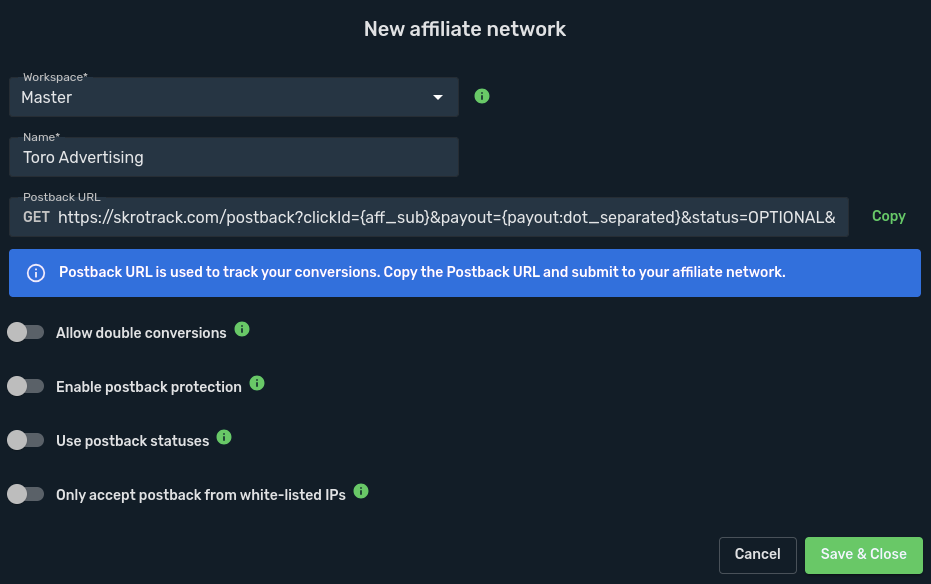Enable only accept postback from white-listed IPs

(25, 494)
